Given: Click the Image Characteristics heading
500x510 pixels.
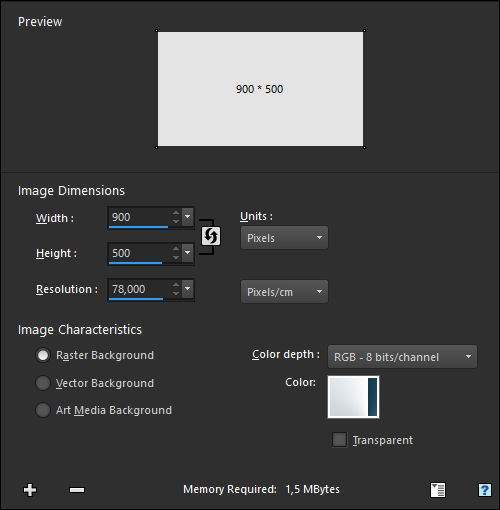Looking at the screenshot, I should pyautogui.click(x=80, y=330).
